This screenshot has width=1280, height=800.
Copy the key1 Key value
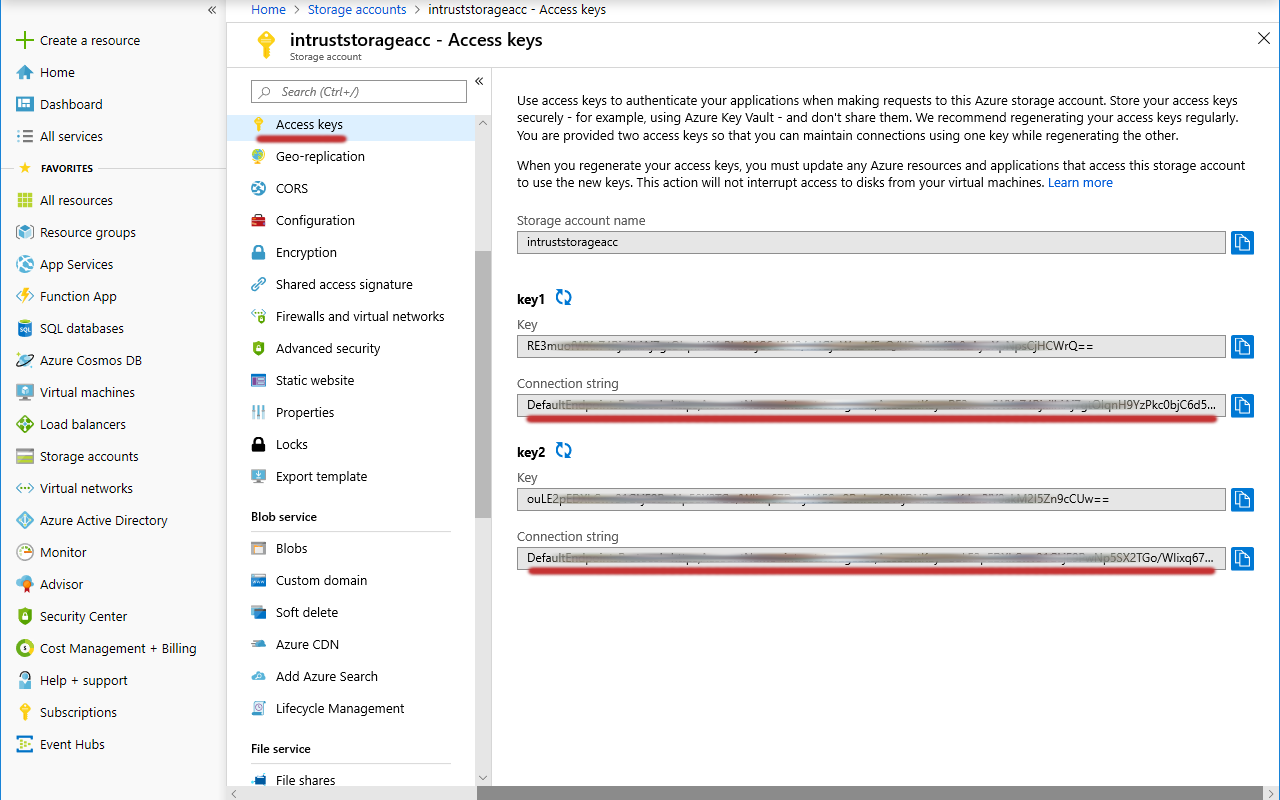pos(1242,346)
